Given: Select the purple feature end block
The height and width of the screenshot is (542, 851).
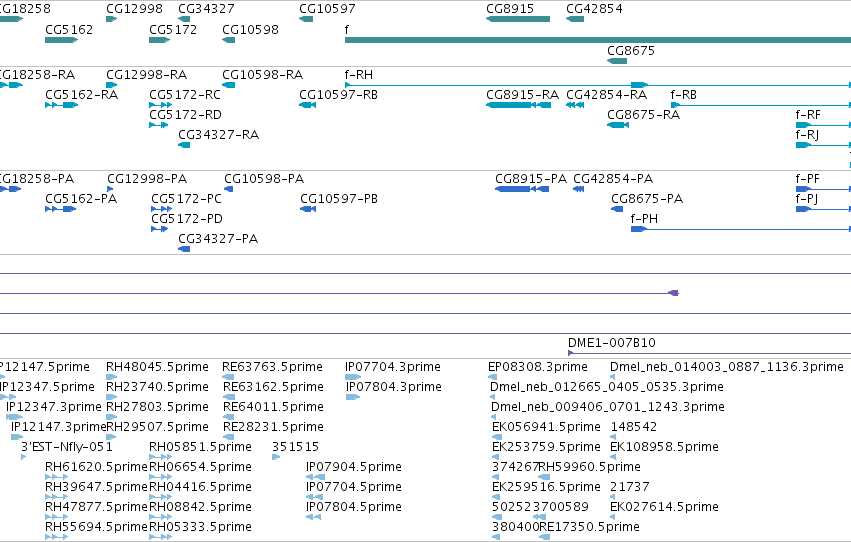Looking at the screenshot, I should click(x=674, y=294).
